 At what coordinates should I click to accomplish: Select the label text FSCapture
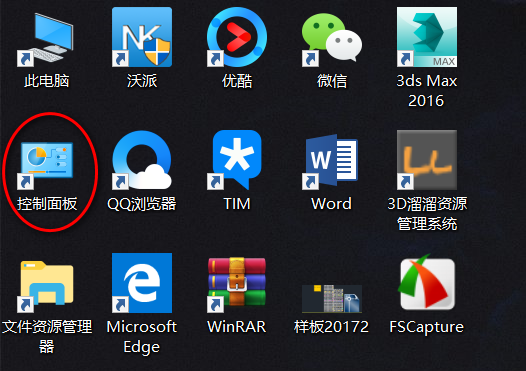427,327
